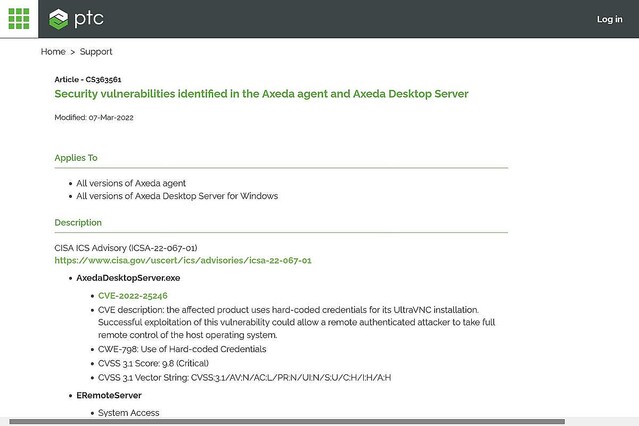Click the article title about Axeda vulnerabilities
This screenshot has height=426, width=639.
(261, 94)
